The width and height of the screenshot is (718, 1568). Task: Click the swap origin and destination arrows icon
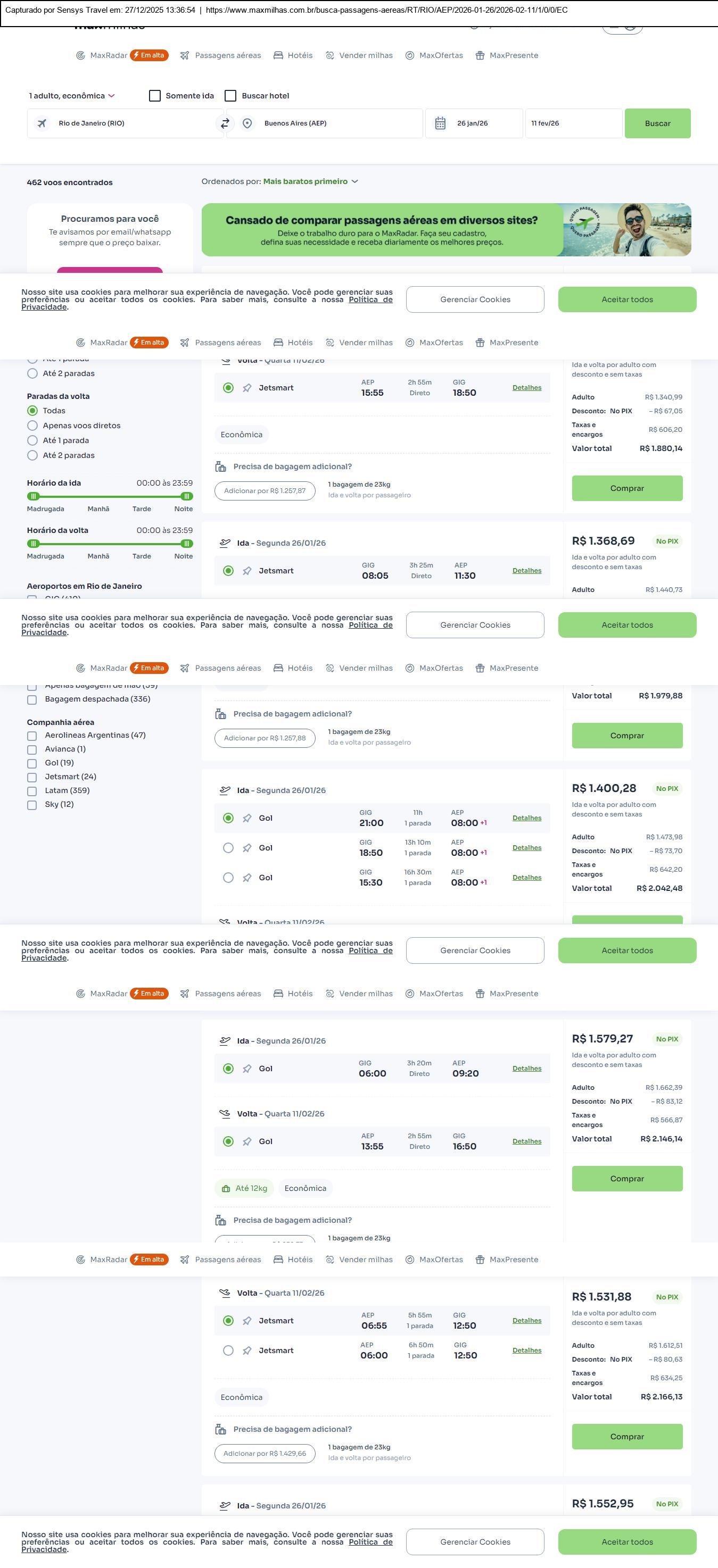(225, 123)
